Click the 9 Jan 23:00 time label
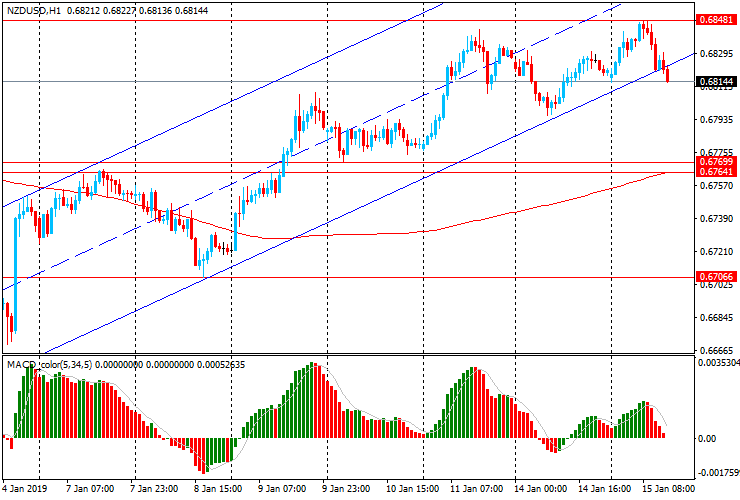Screen dimensions: 740x500 tap(345, 490)
